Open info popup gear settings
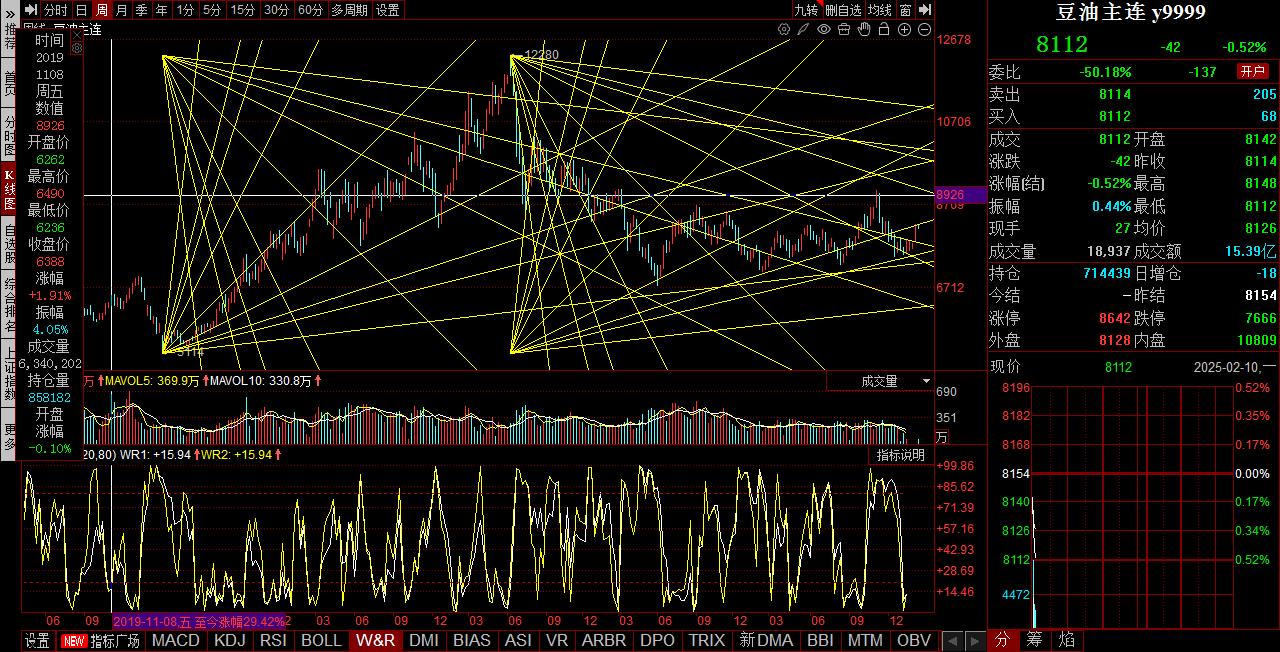 pos(77,46)
